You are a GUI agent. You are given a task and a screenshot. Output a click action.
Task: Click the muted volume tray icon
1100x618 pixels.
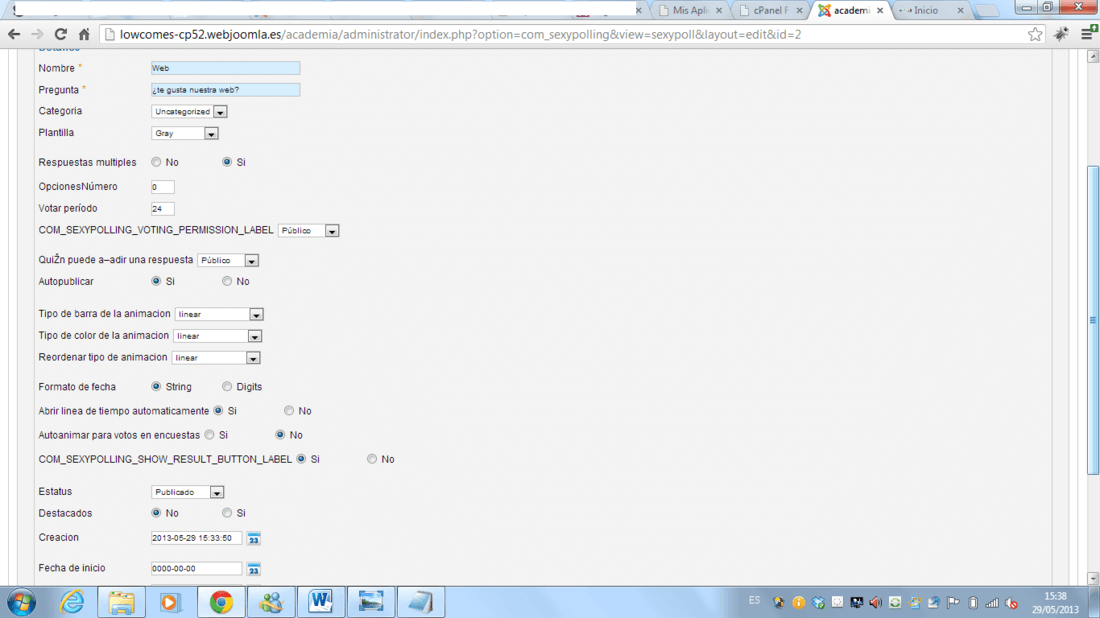pyautogui.click(x=1012, y=603)
